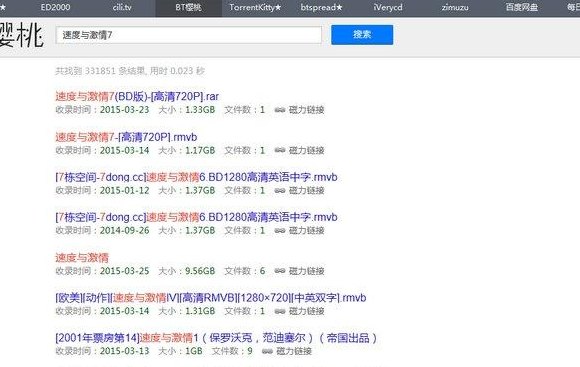This screenshot has height=367, width=580.
Task: Click 磁力链接 for the 1.31GB result
Action: (x=306, y=311)
